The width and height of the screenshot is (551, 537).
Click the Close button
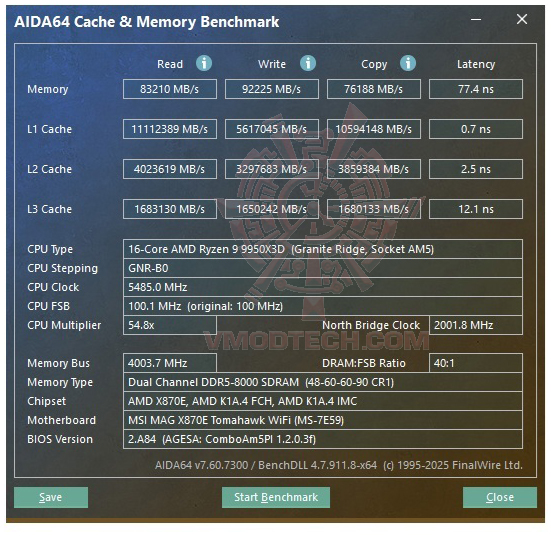pos(500,497)
